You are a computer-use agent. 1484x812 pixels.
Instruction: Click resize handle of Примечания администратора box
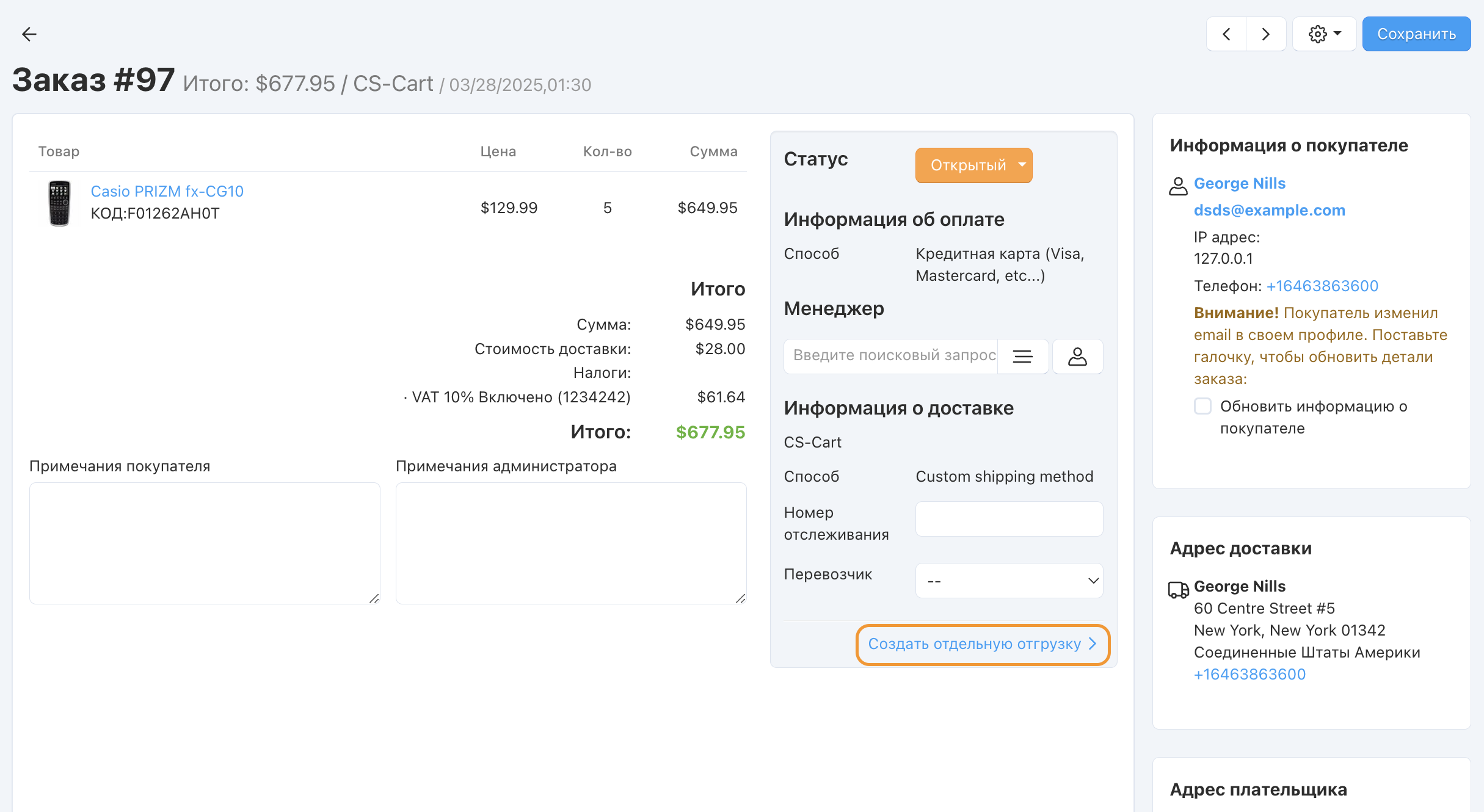pos(740,598)
